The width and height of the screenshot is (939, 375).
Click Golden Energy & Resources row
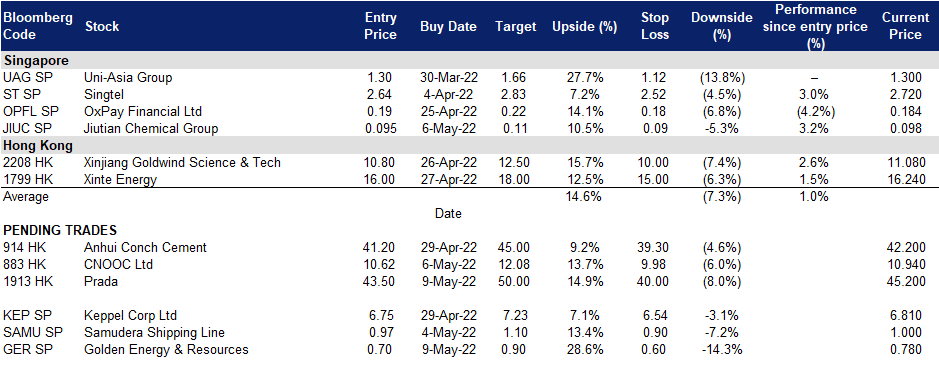click(470, 350)
